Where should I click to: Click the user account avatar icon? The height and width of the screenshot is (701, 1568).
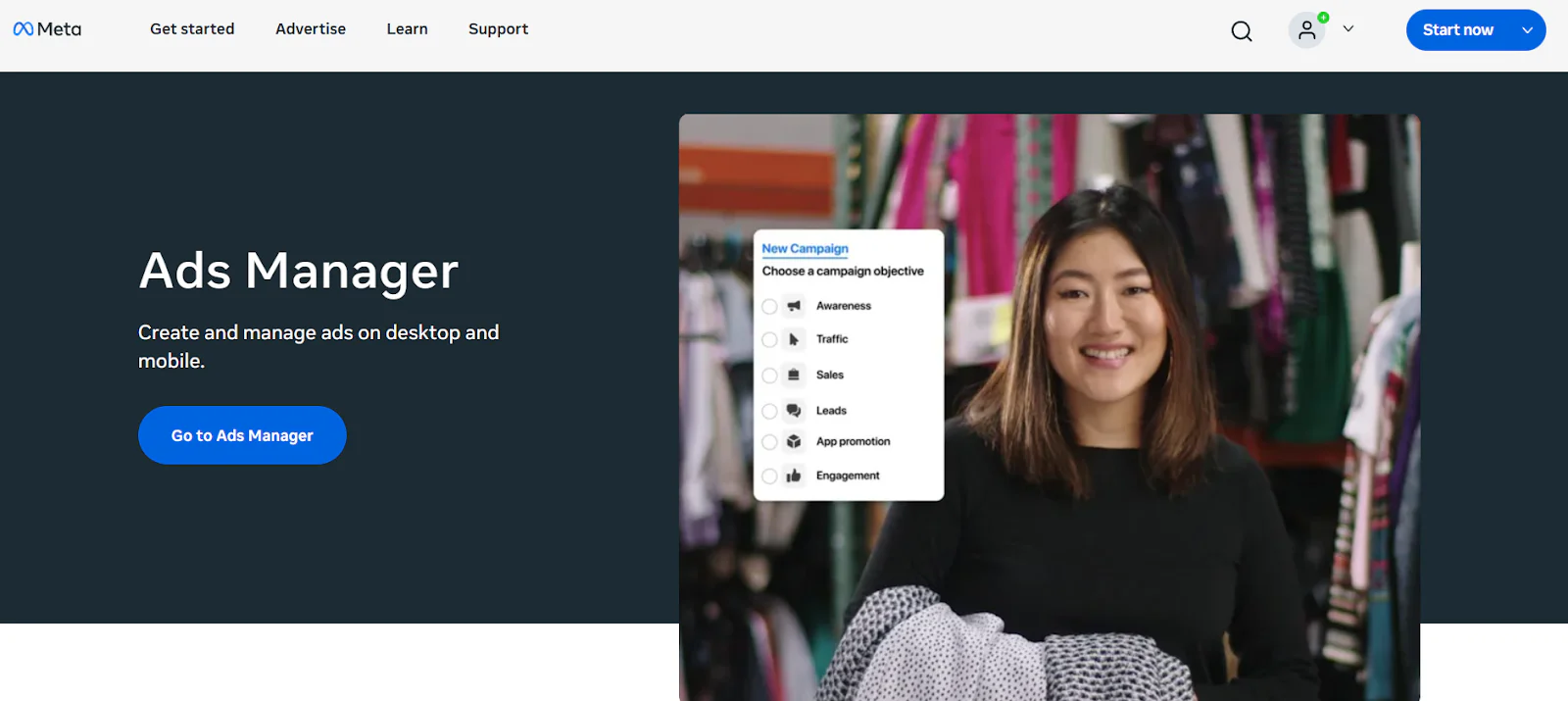[x=1307, y=30]
